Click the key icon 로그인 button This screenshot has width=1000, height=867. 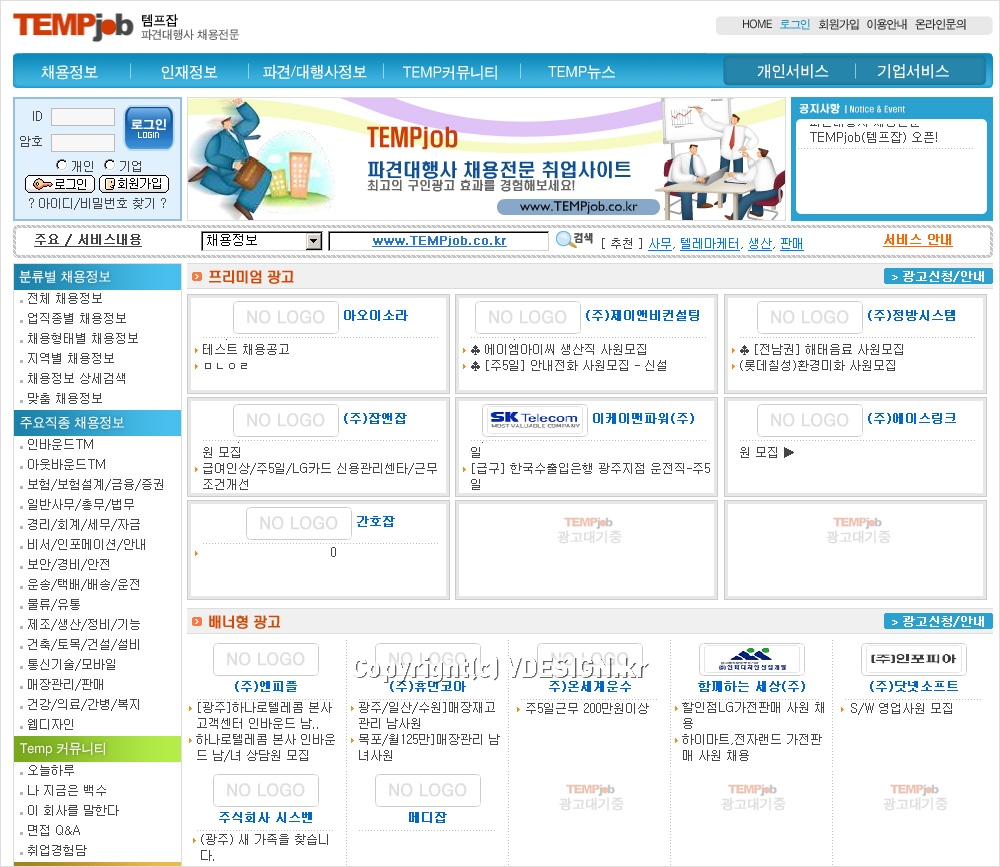[60, 184]
